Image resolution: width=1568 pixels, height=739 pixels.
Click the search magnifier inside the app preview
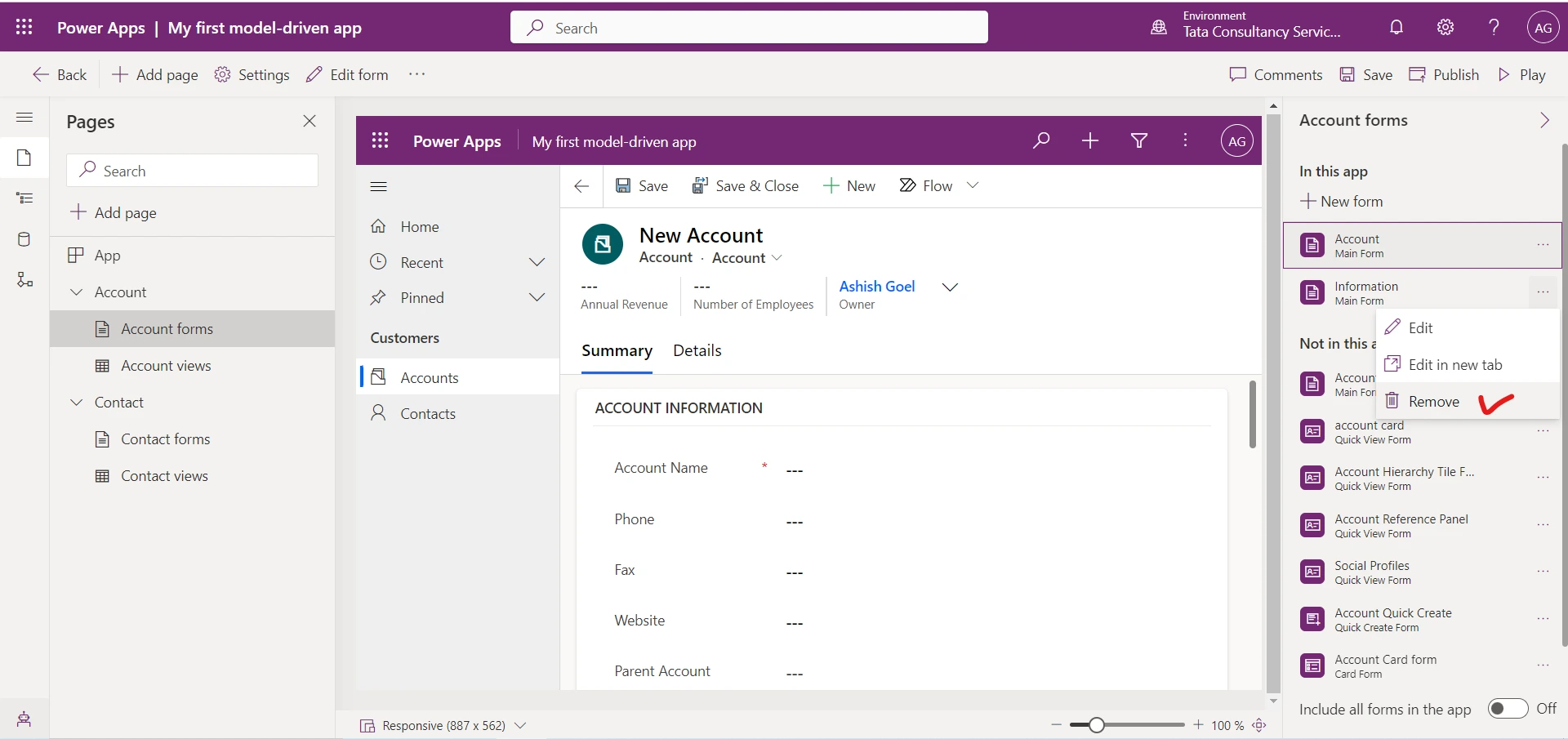coord(1040,140)
